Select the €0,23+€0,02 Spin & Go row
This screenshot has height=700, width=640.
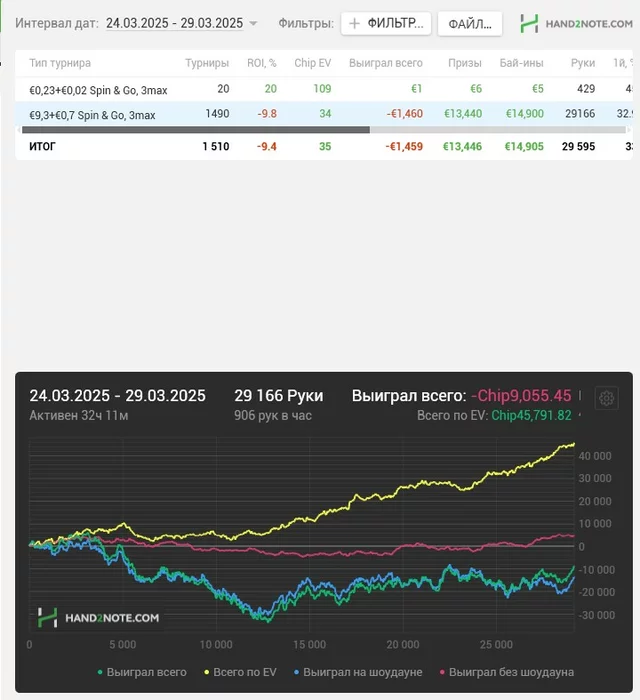point(324,89)
